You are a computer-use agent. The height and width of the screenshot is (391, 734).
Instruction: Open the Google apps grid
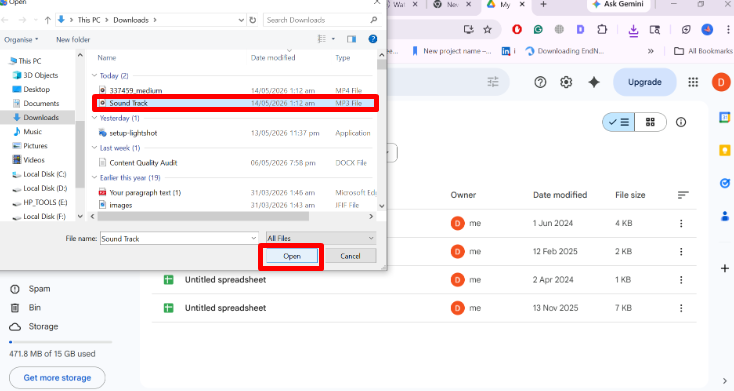[693, 82]
